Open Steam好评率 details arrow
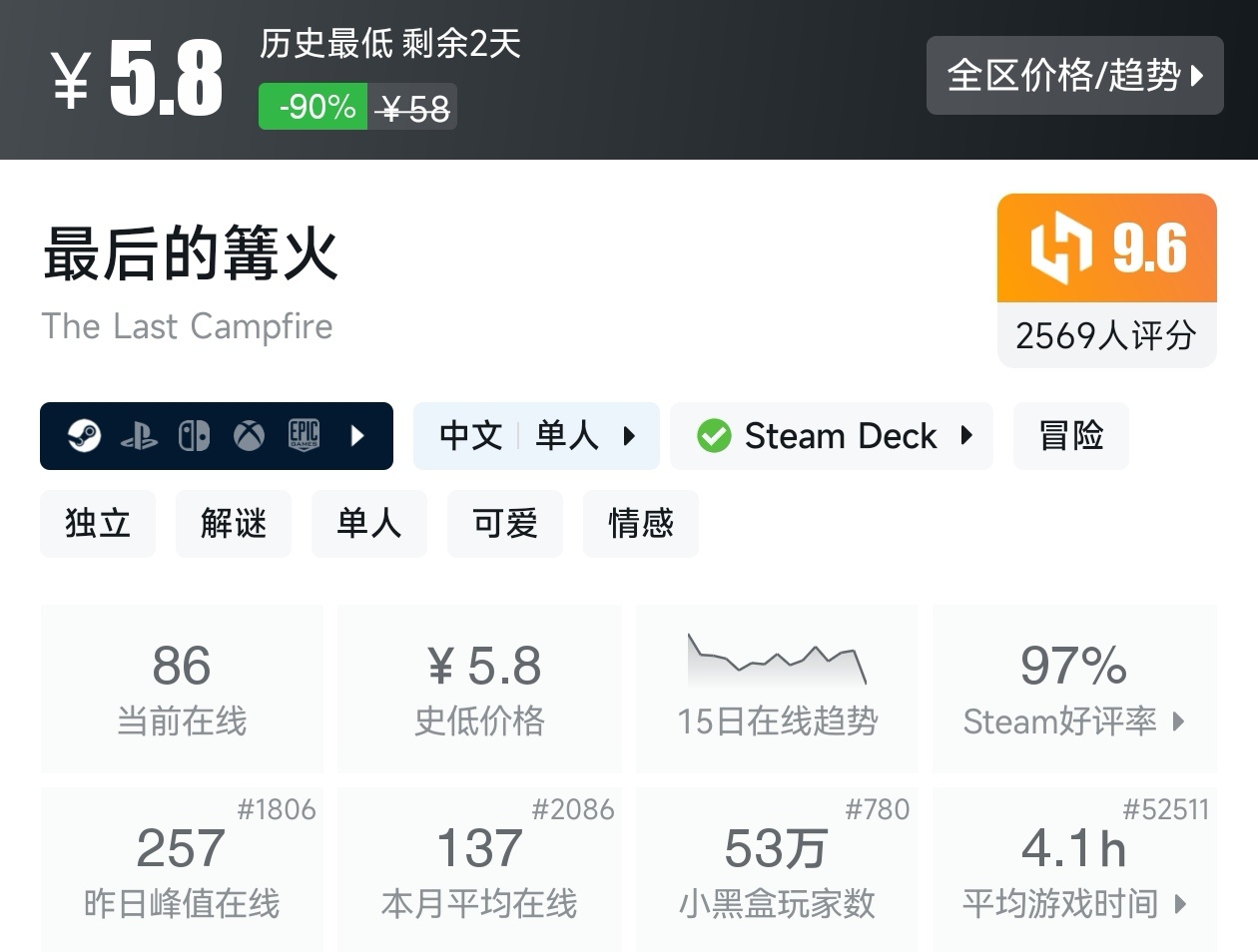 (1178, 721)
